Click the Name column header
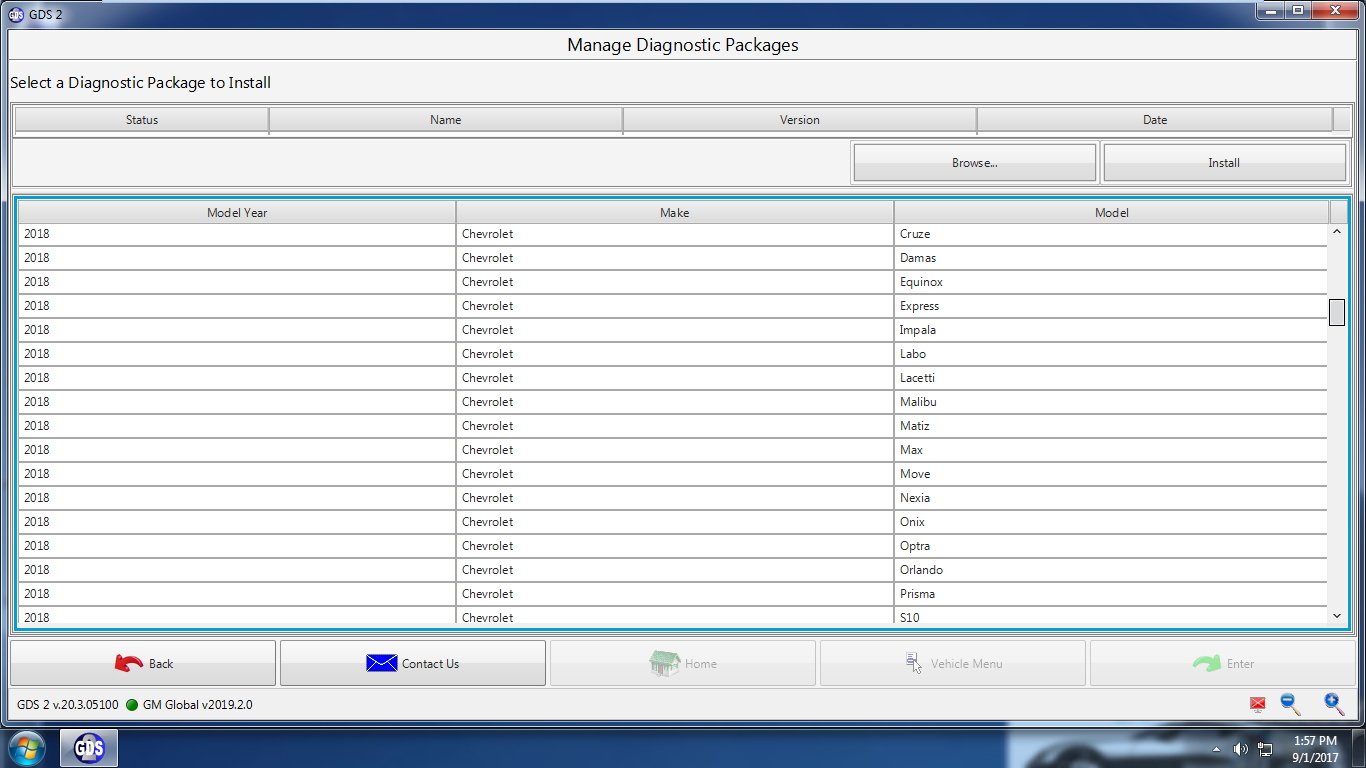Viewport: 1366px width, 768px height. (446, 120)
